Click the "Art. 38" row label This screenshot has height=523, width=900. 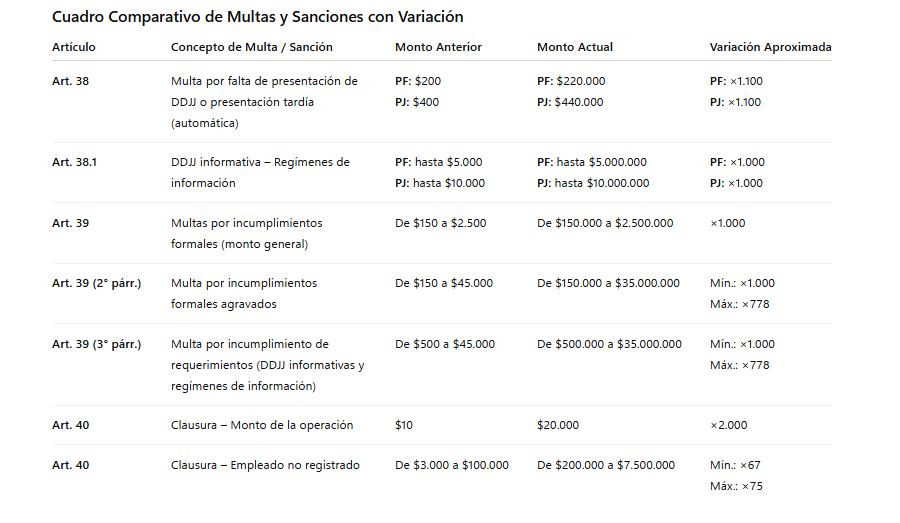(x=70, y=81)
